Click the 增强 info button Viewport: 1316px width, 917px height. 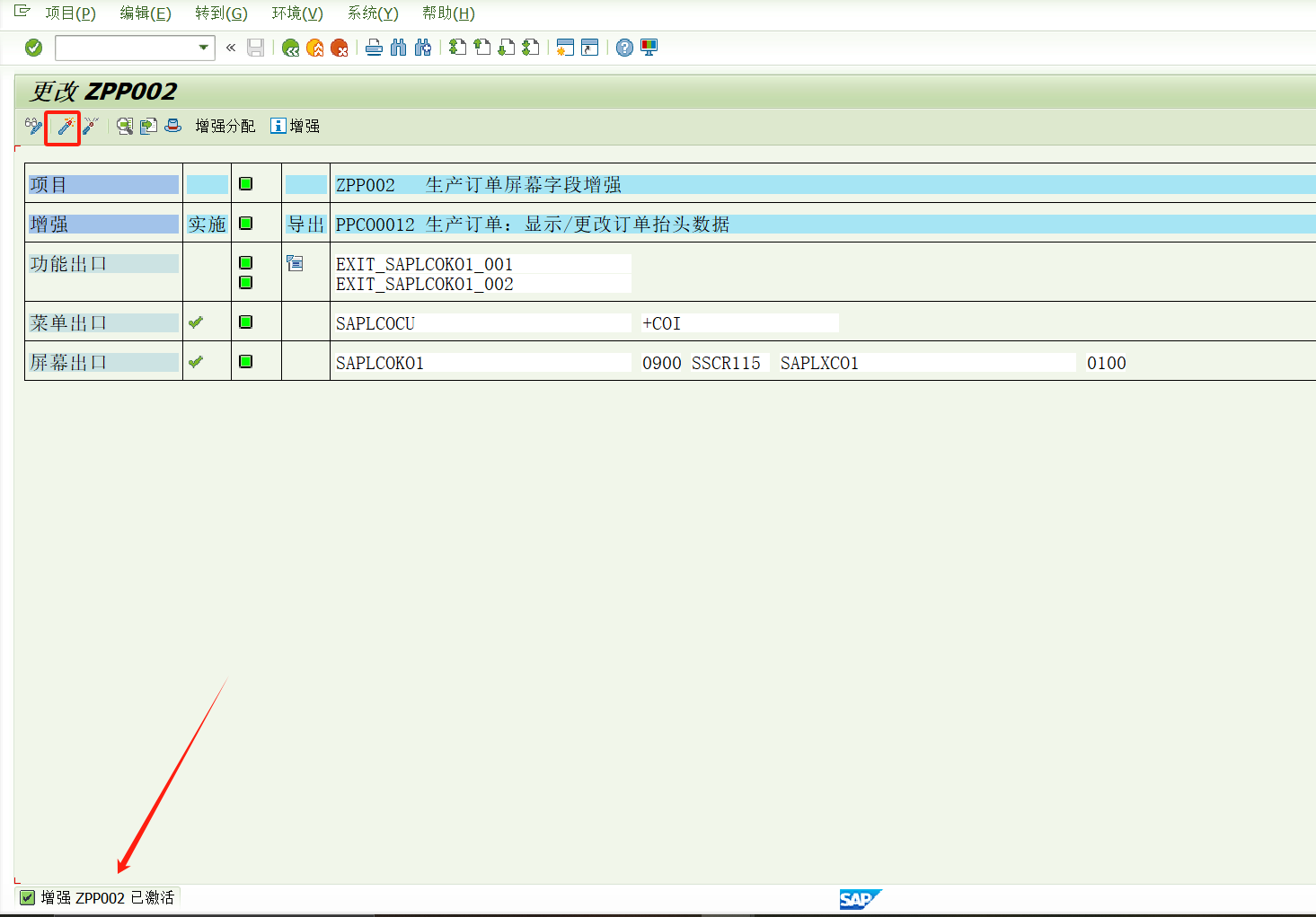click(x=296, y=127)
